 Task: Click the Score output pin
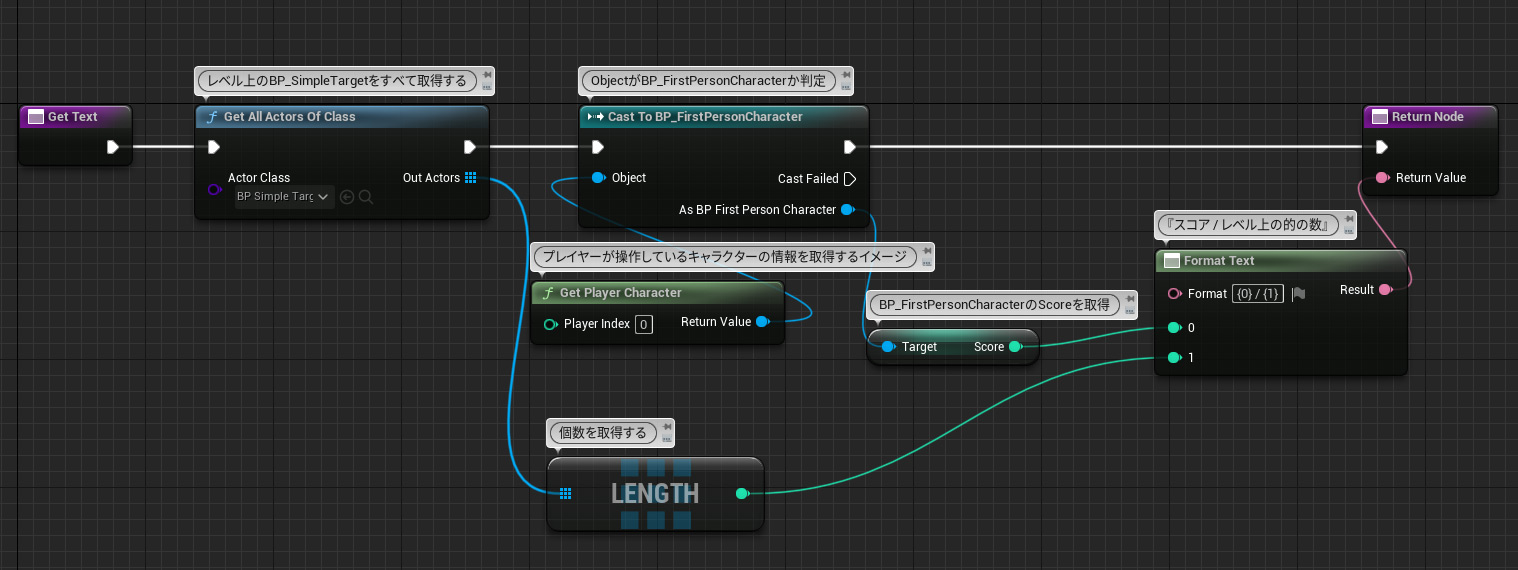pos(1015,347)
